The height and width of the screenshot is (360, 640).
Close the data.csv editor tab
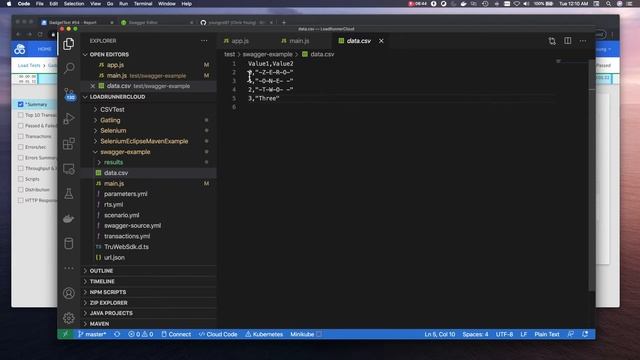(x=381, y=41)
